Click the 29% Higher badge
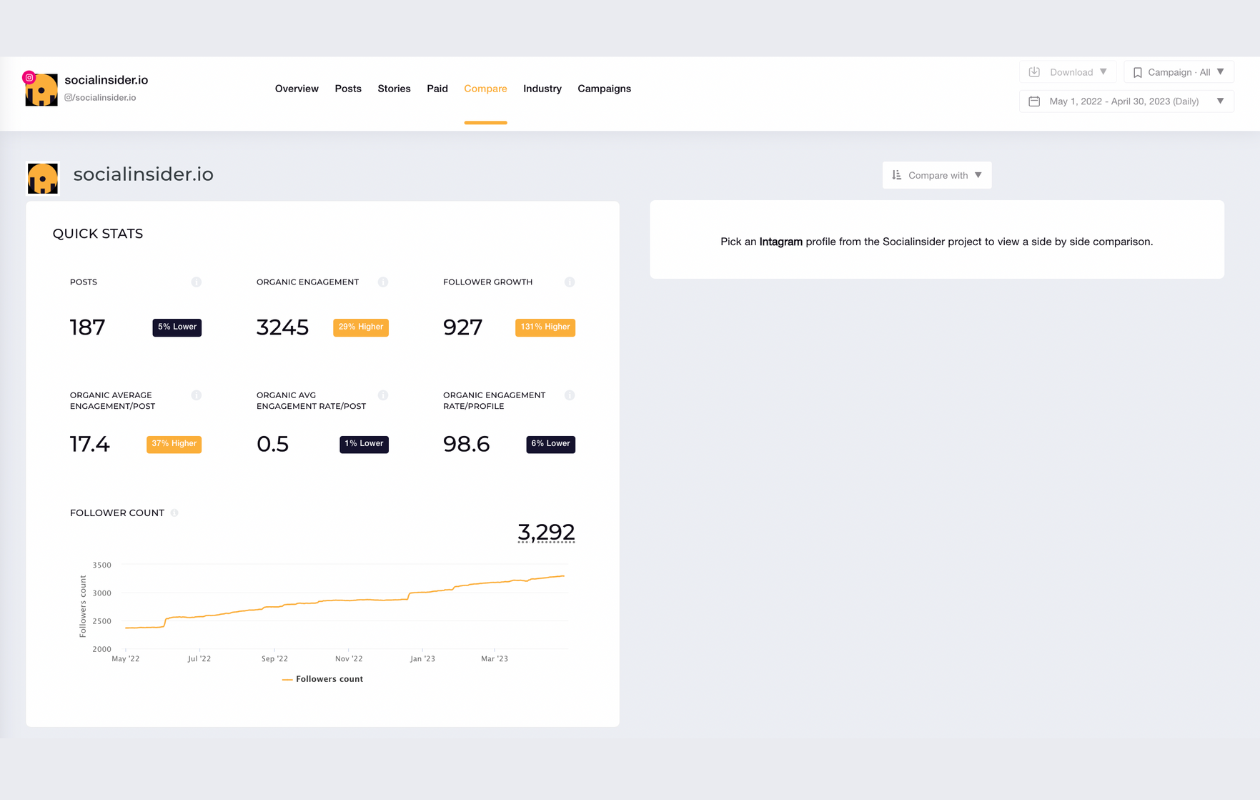The width and height of the screenshot is (1260, 800). point(361,327)
